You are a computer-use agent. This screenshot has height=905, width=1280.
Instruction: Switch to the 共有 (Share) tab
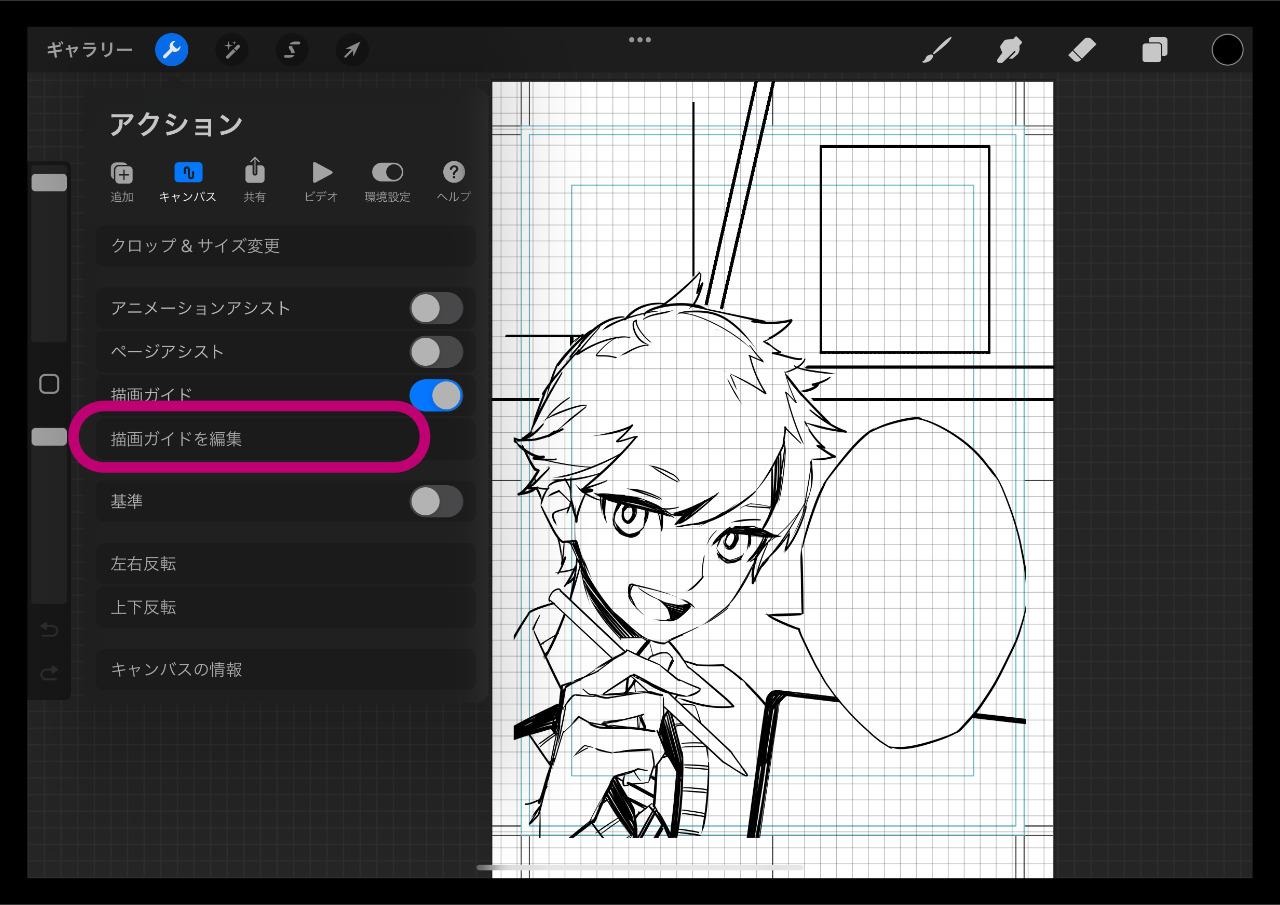255,181
